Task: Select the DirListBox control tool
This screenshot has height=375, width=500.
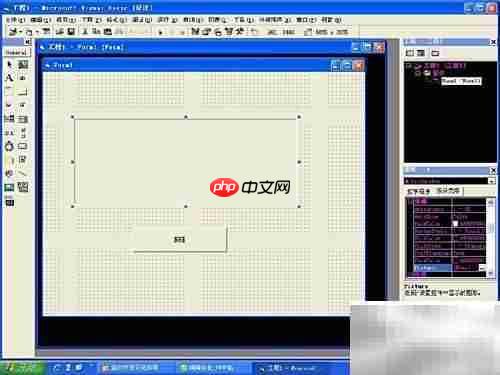Action: [9, 160]
